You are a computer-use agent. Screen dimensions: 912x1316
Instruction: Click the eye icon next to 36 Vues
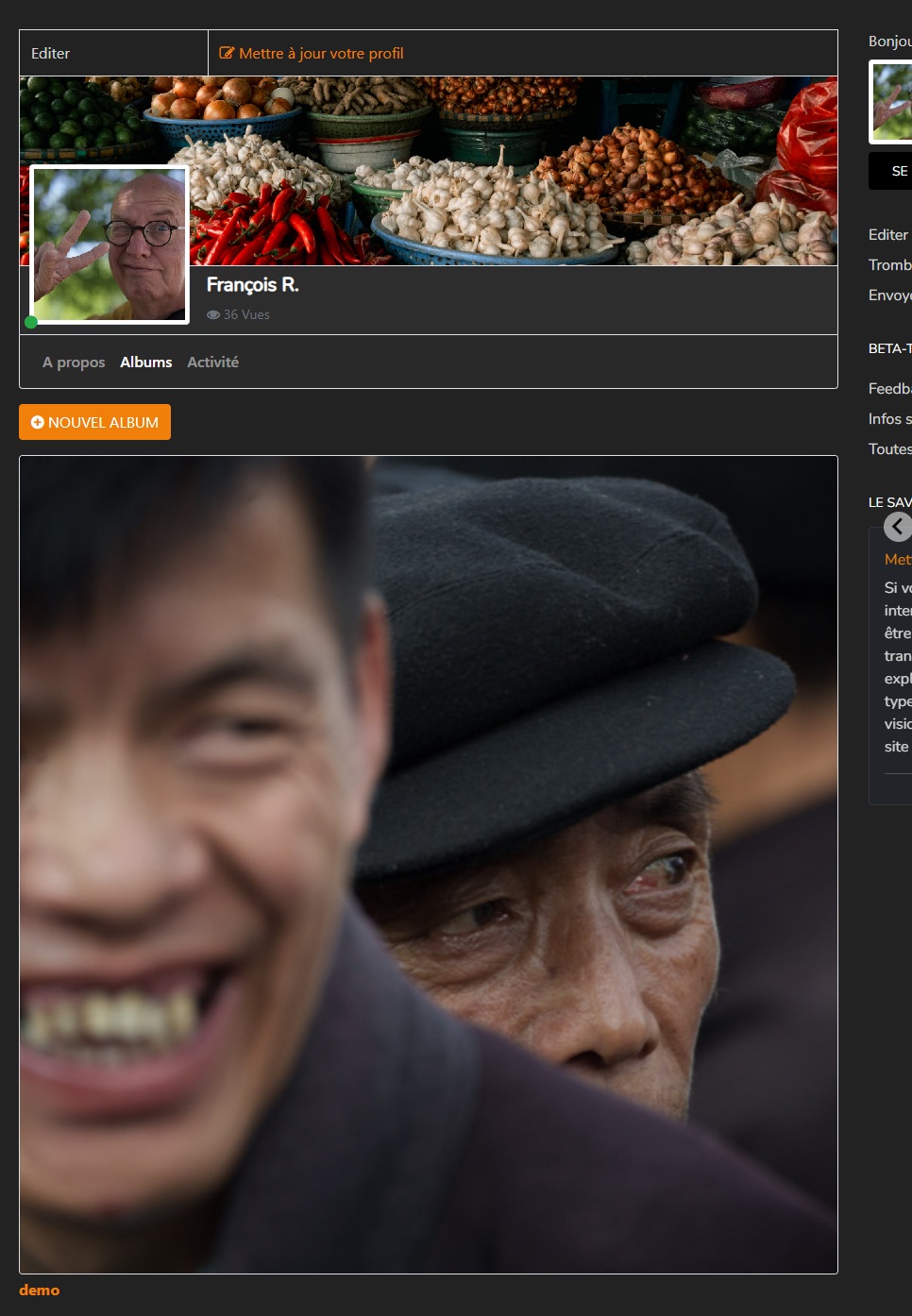[213, 315]
